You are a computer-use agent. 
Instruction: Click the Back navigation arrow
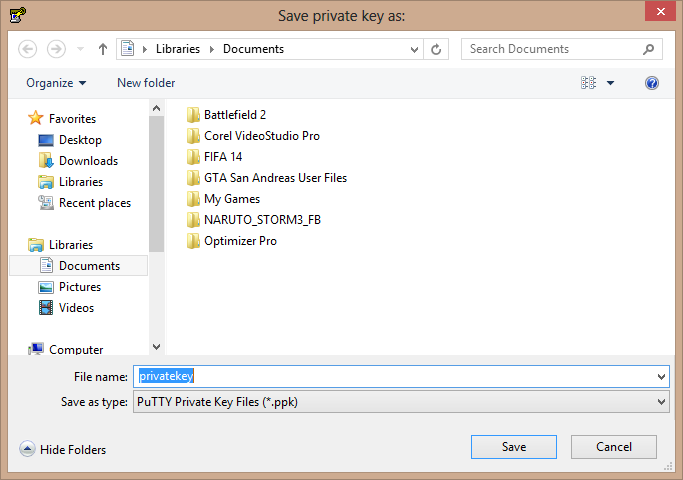28,49
